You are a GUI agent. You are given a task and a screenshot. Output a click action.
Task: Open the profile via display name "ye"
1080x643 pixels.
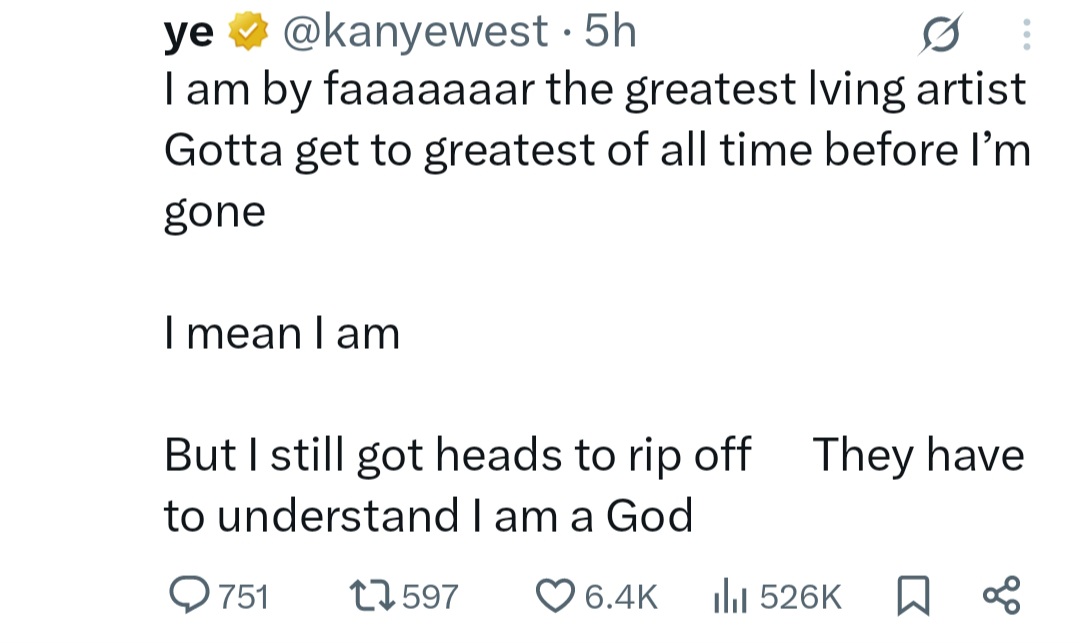click(188, 33)
